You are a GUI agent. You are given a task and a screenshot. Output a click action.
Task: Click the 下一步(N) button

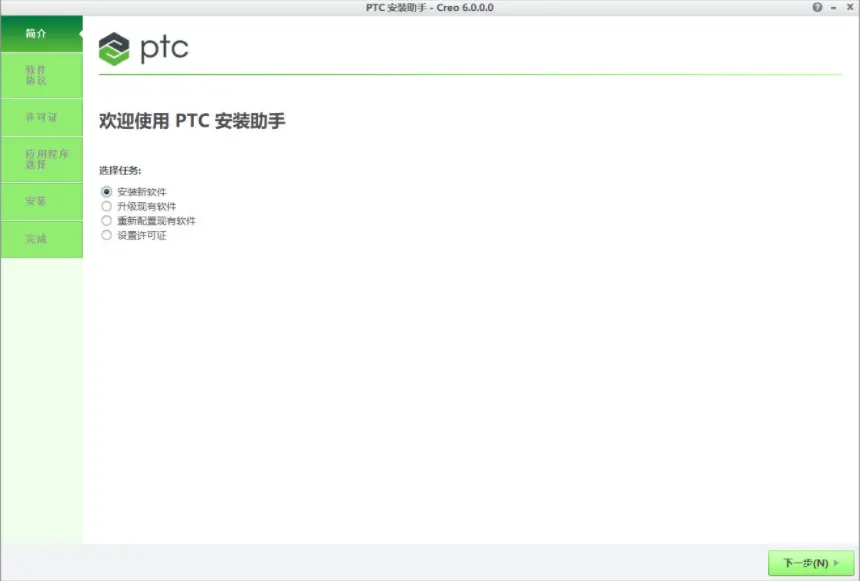tap(811, 563)
